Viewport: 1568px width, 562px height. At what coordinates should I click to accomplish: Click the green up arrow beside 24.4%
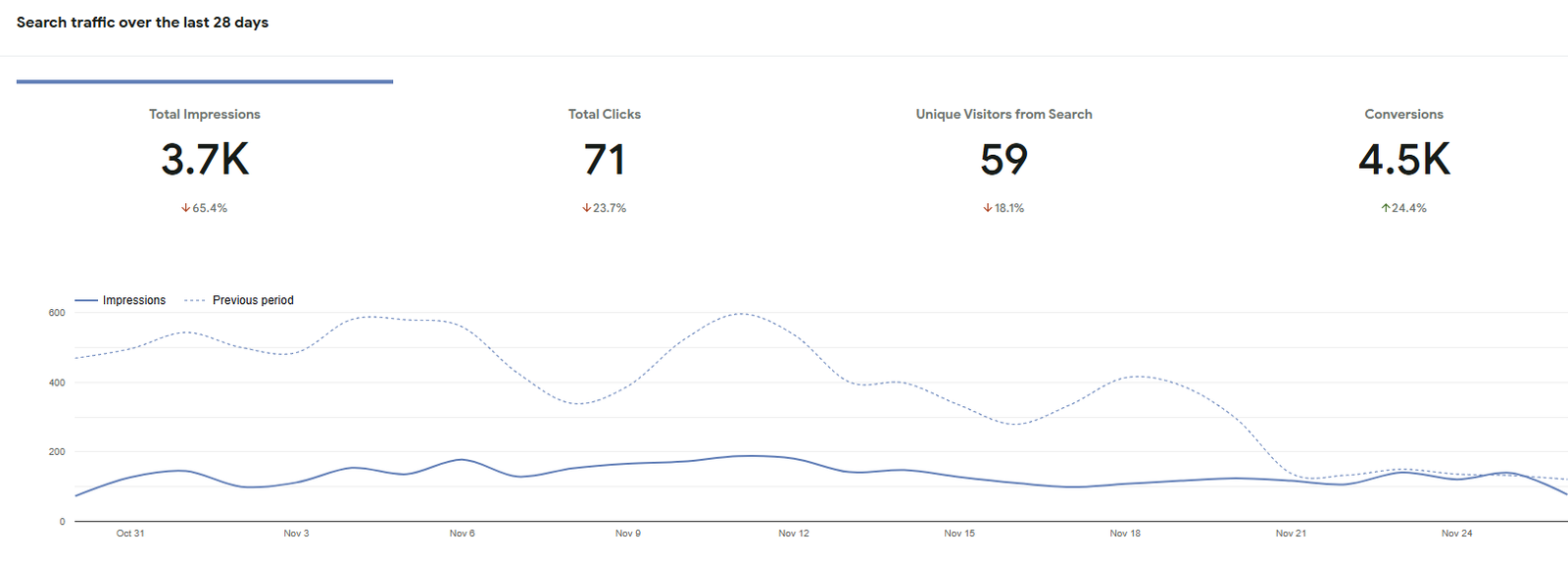click(x=1386, y=208)
